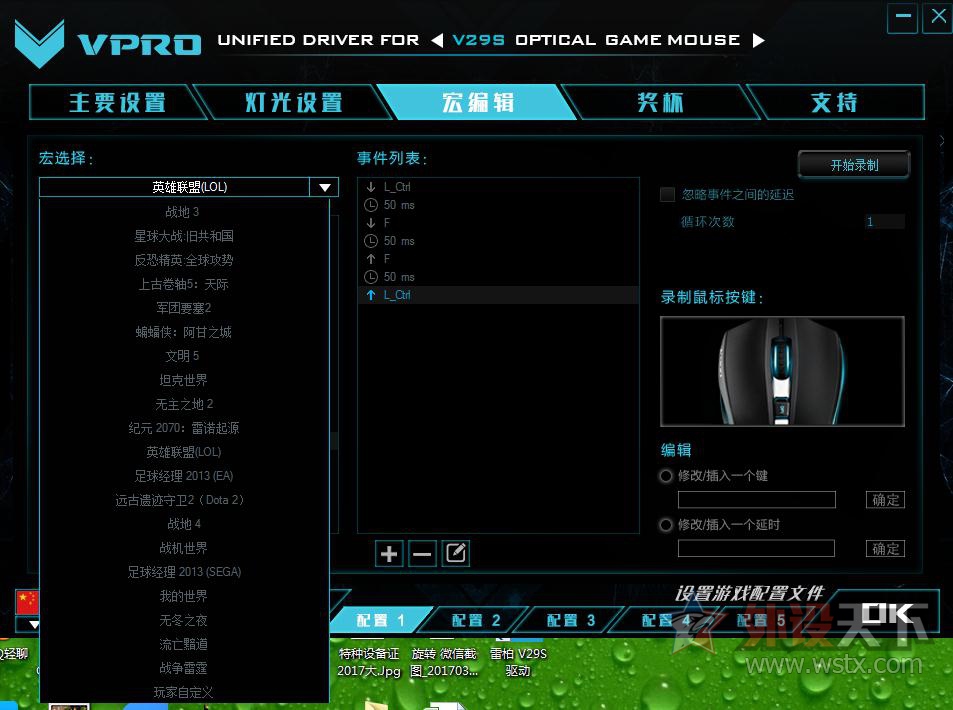Click the mouse image in record panel
953x710 pixels.
click(x=782, y=371)
